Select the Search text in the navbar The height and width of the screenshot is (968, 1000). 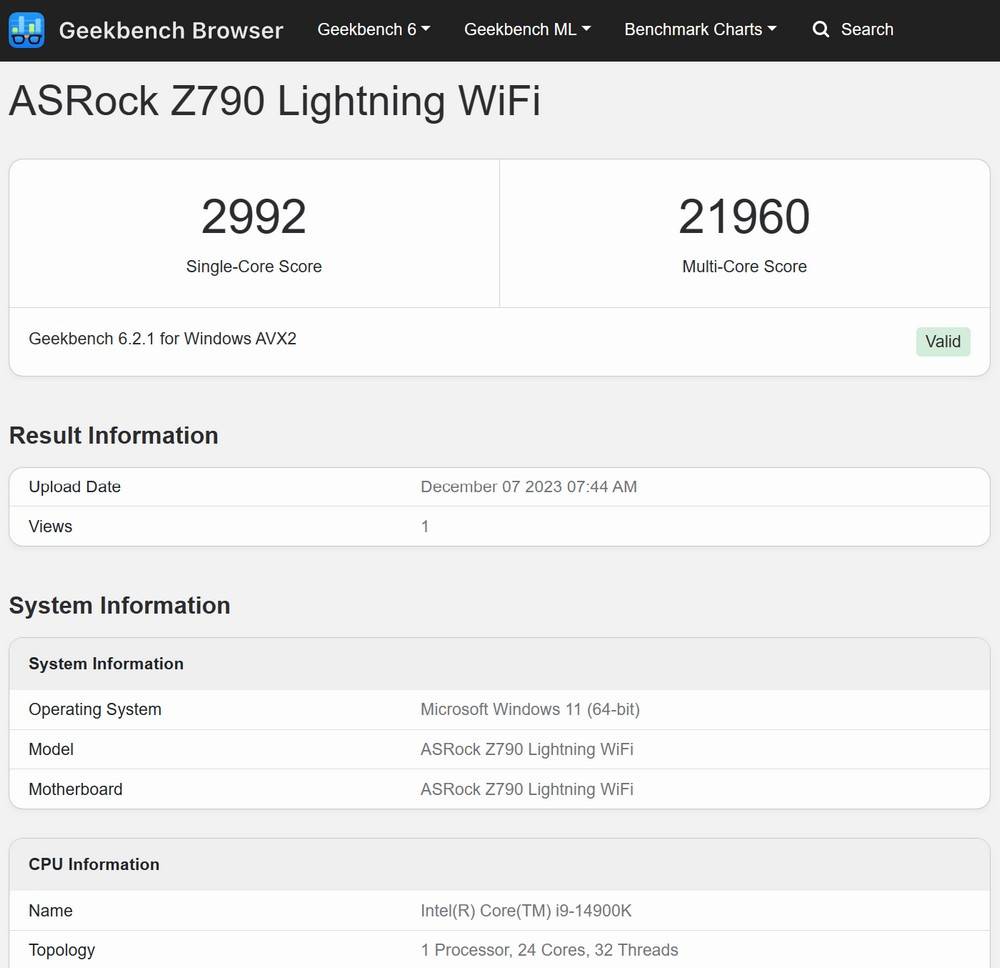point(867,30)
